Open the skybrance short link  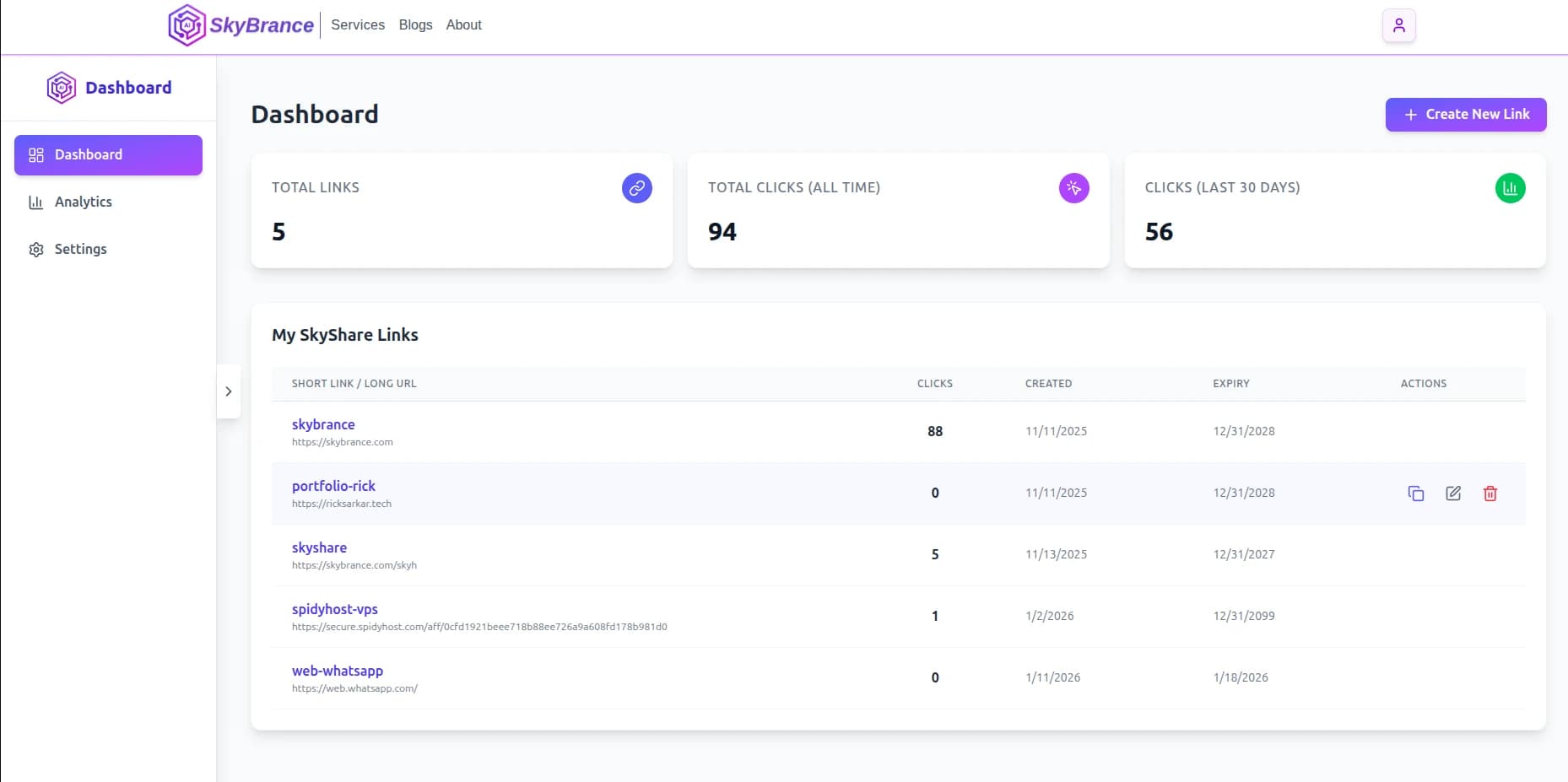click(323, 425)
